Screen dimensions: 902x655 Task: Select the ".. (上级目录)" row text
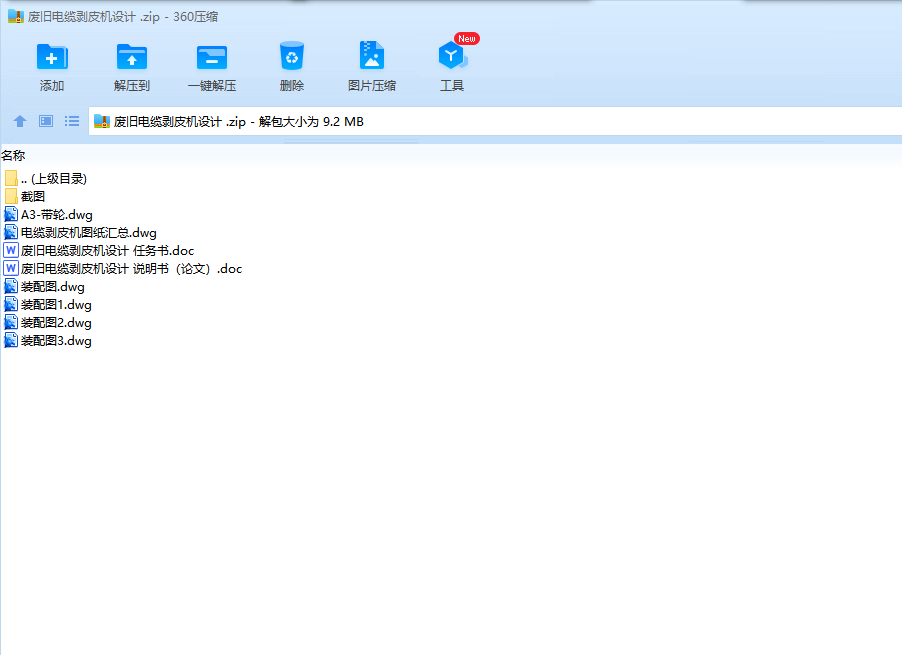[x=54, y=179]
